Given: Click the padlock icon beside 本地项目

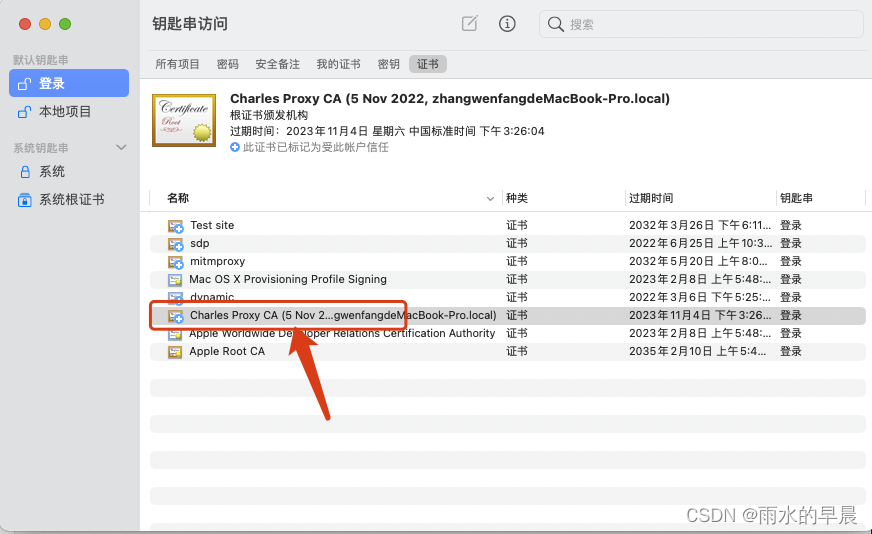Looking at the screenshot, I should (24, 112).
